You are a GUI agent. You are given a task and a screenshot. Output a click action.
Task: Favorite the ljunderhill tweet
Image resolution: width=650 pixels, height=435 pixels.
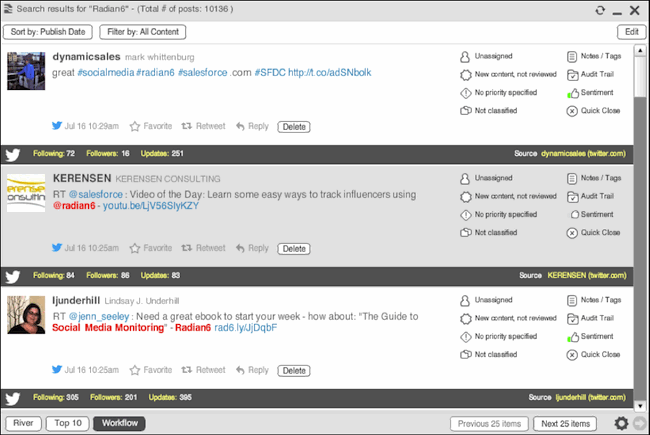pos(151,370)
